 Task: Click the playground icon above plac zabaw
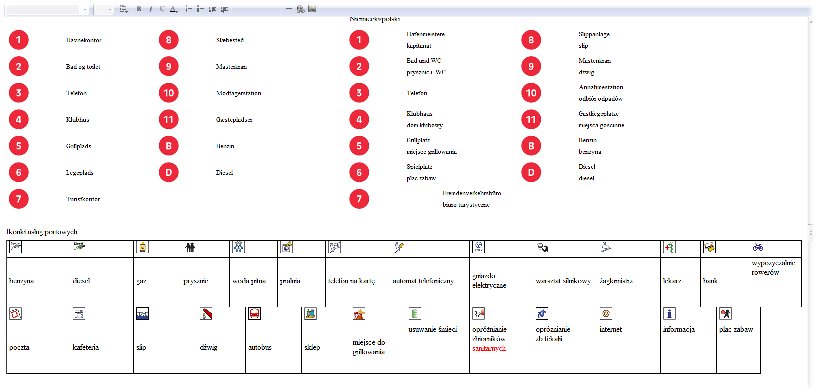click(725, 313)
